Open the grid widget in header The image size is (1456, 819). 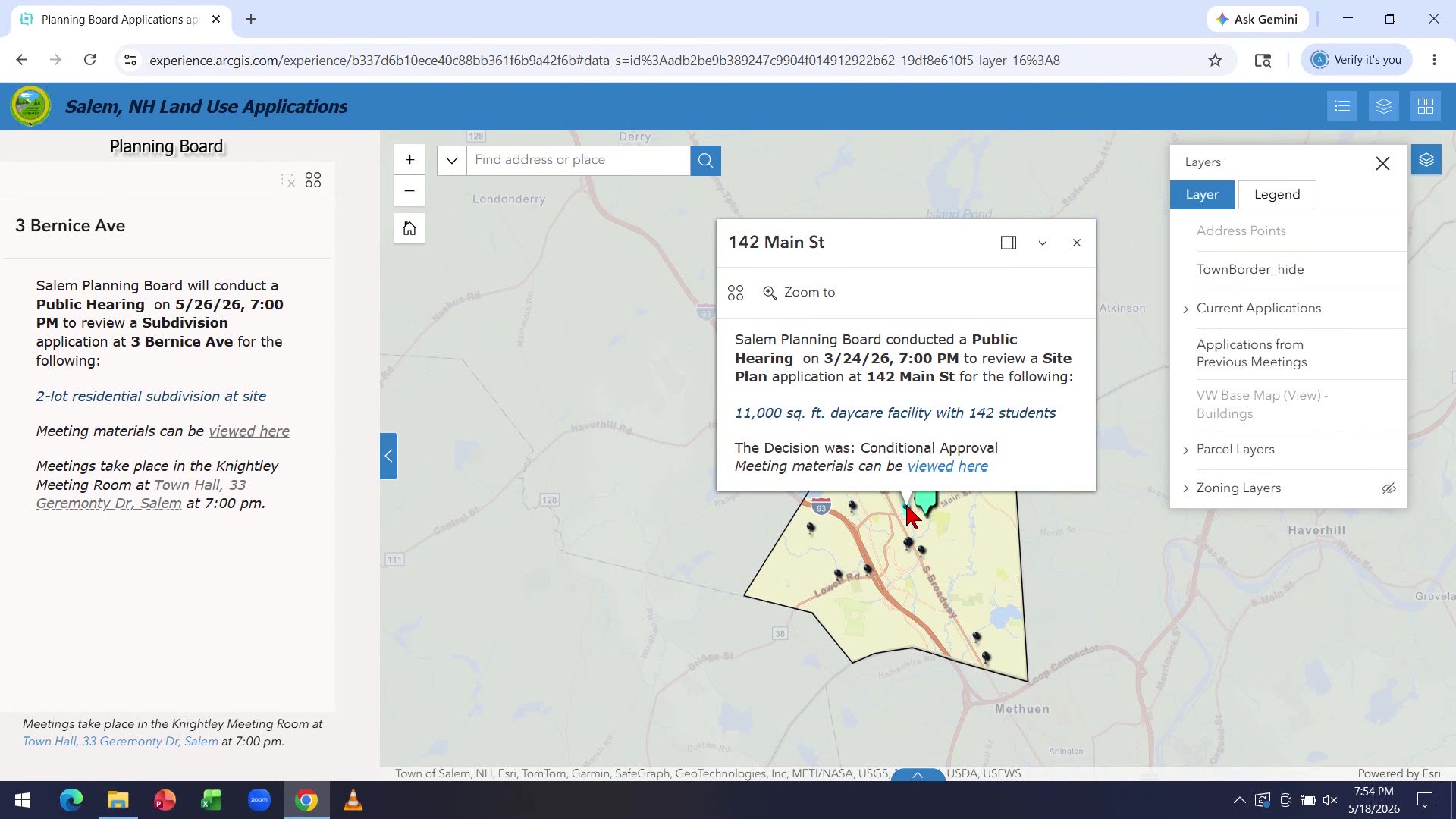click(x=1426, y=106)
